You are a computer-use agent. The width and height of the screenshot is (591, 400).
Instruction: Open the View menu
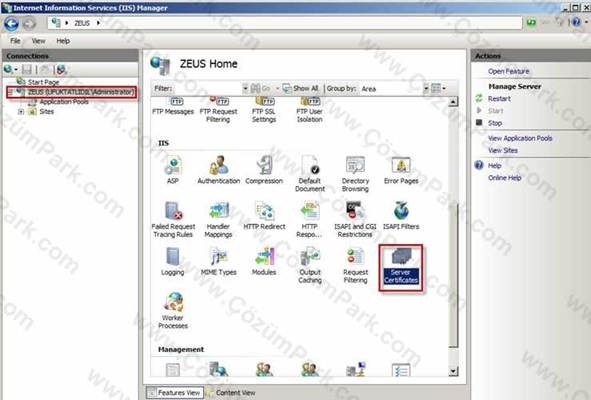coord(38,41)
